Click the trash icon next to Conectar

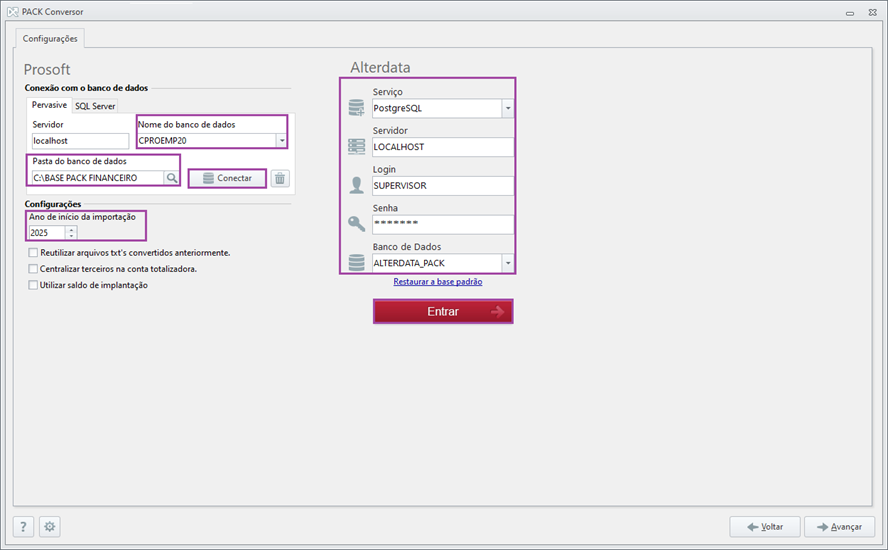click(280, 178)
